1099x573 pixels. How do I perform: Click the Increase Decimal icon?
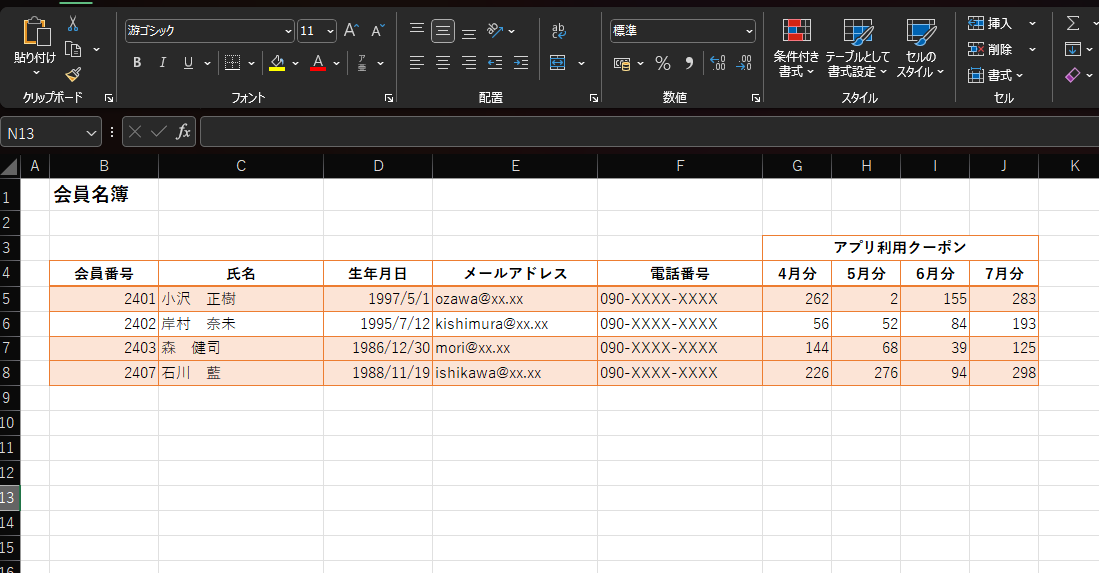pos(717,63)
